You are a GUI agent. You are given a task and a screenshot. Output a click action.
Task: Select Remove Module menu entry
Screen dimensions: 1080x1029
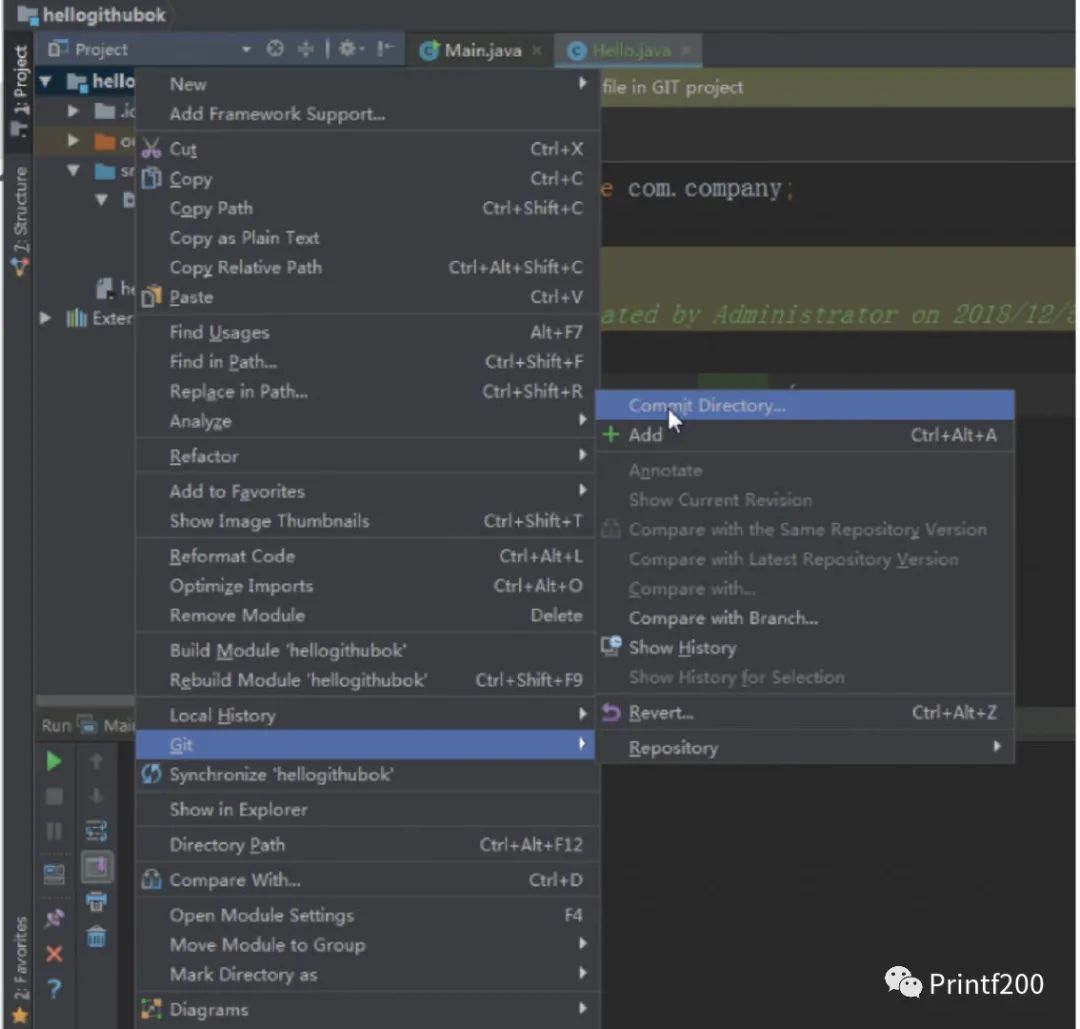tap(365, 615)
